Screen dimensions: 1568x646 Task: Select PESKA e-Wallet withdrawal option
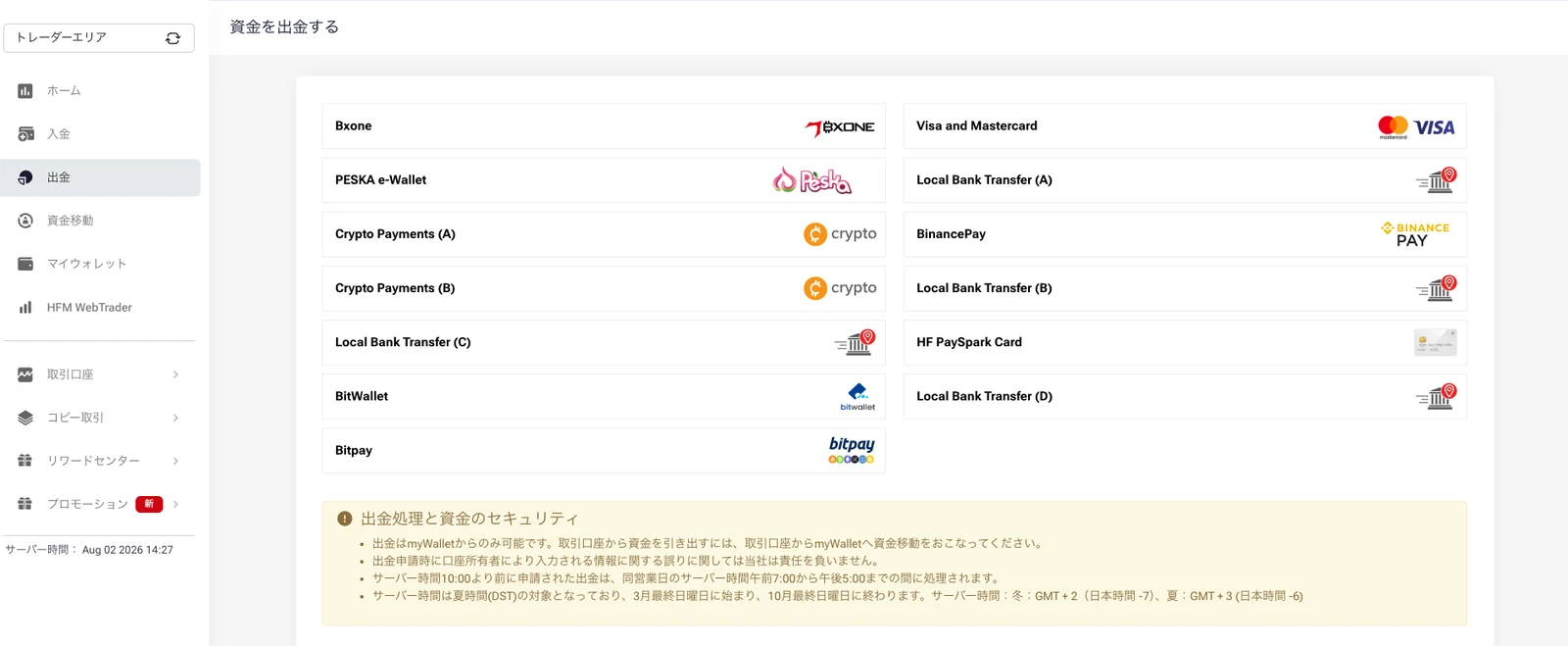604,180
